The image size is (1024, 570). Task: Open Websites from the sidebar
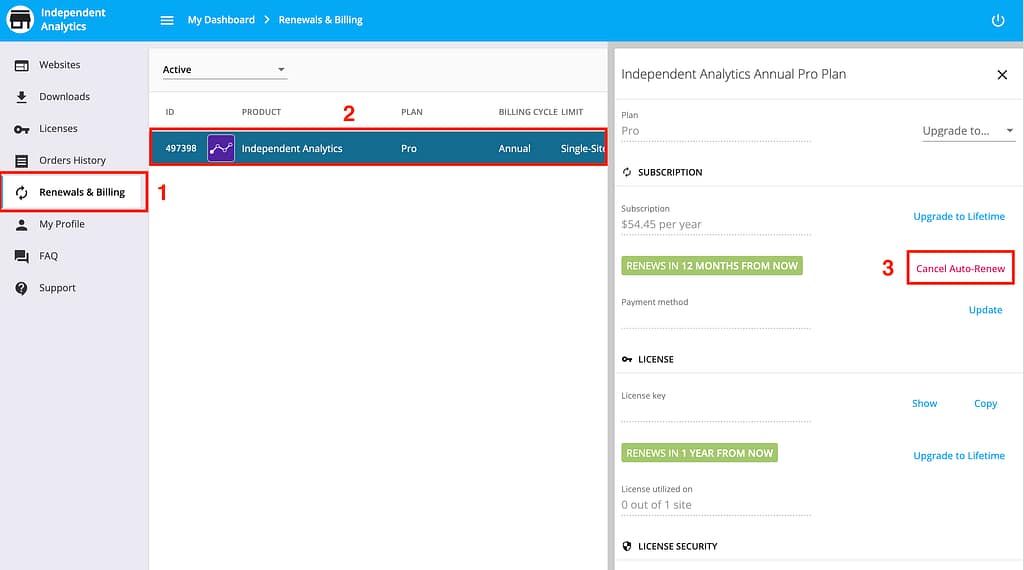coord(59,65)
